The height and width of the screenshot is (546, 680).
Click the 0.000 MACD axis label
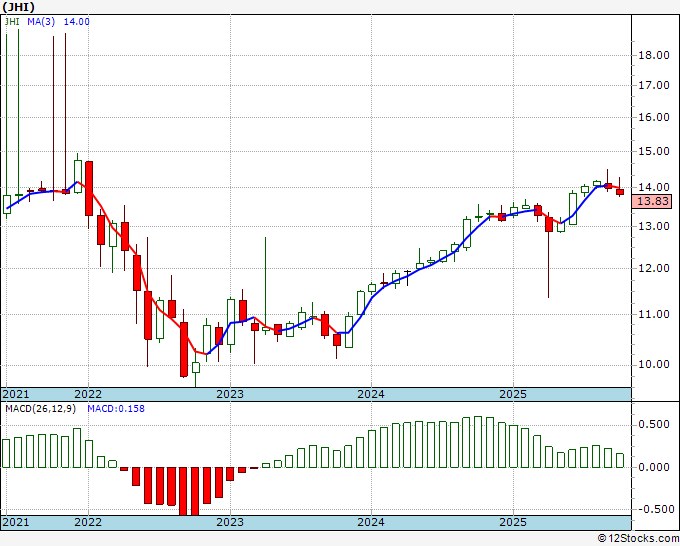coord(654,467)
